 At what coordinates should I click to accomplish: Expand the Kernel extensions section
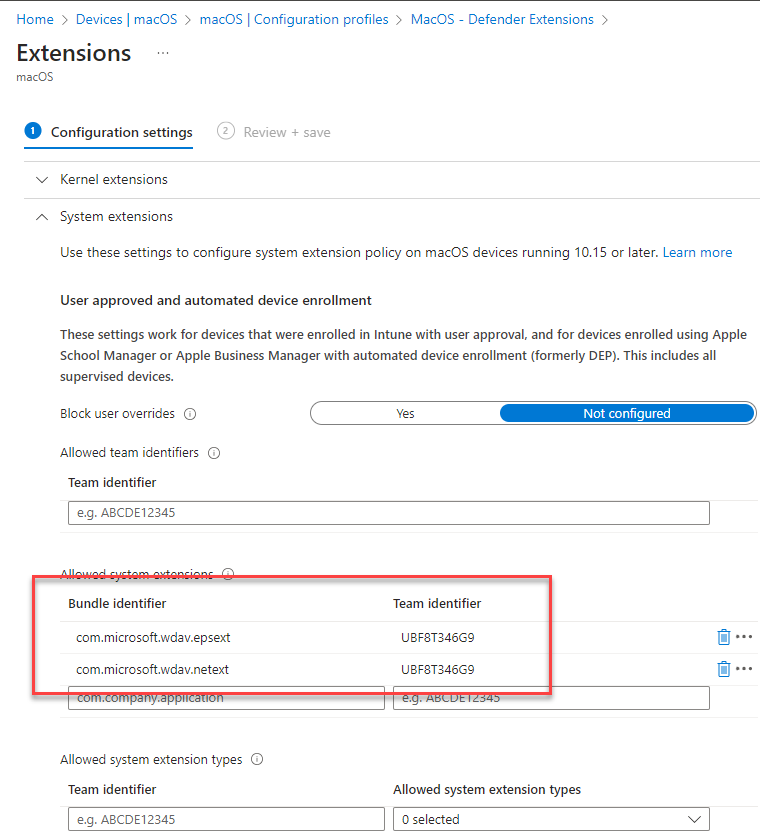pyautogui.click(x=114, y=180)
